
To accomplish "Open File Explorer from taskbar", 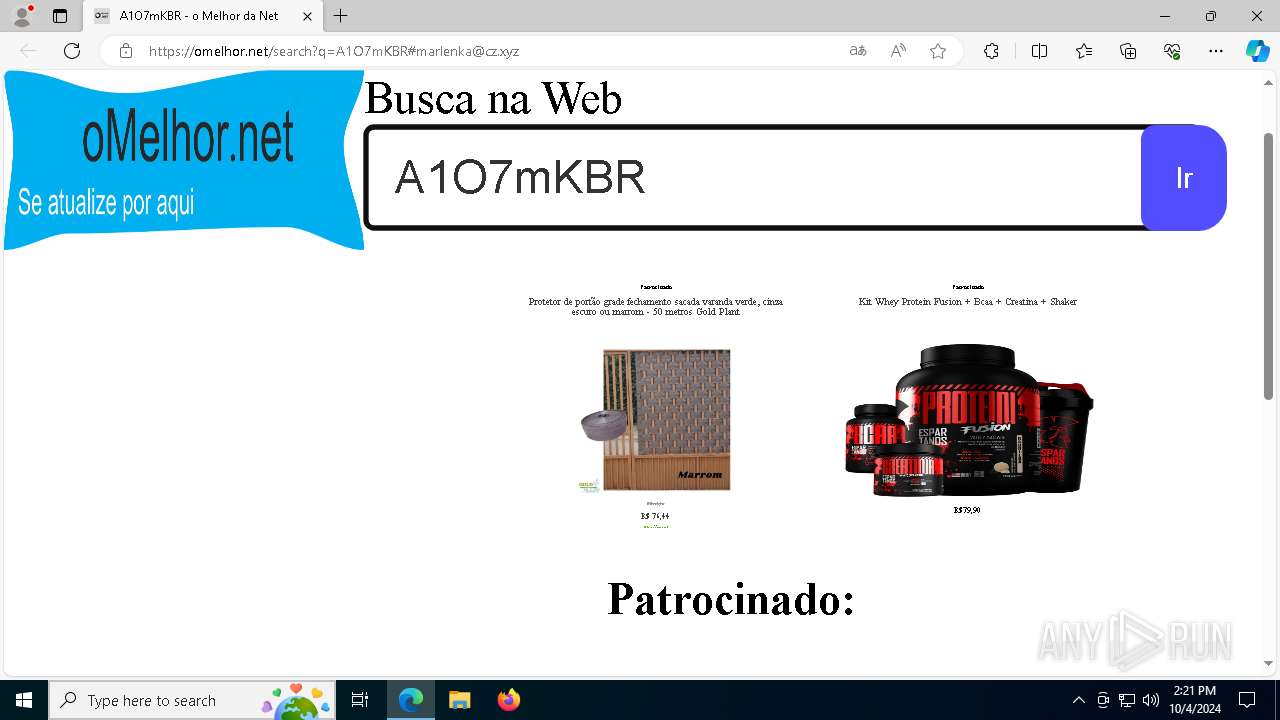I will tap(459, 700).
